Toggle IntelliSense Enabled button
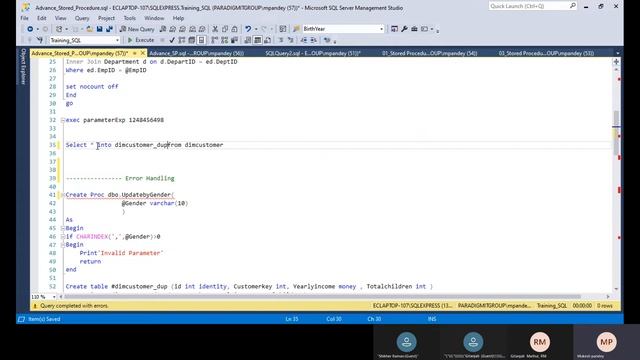This screenshot has height=360, width=640. point(201,40)
